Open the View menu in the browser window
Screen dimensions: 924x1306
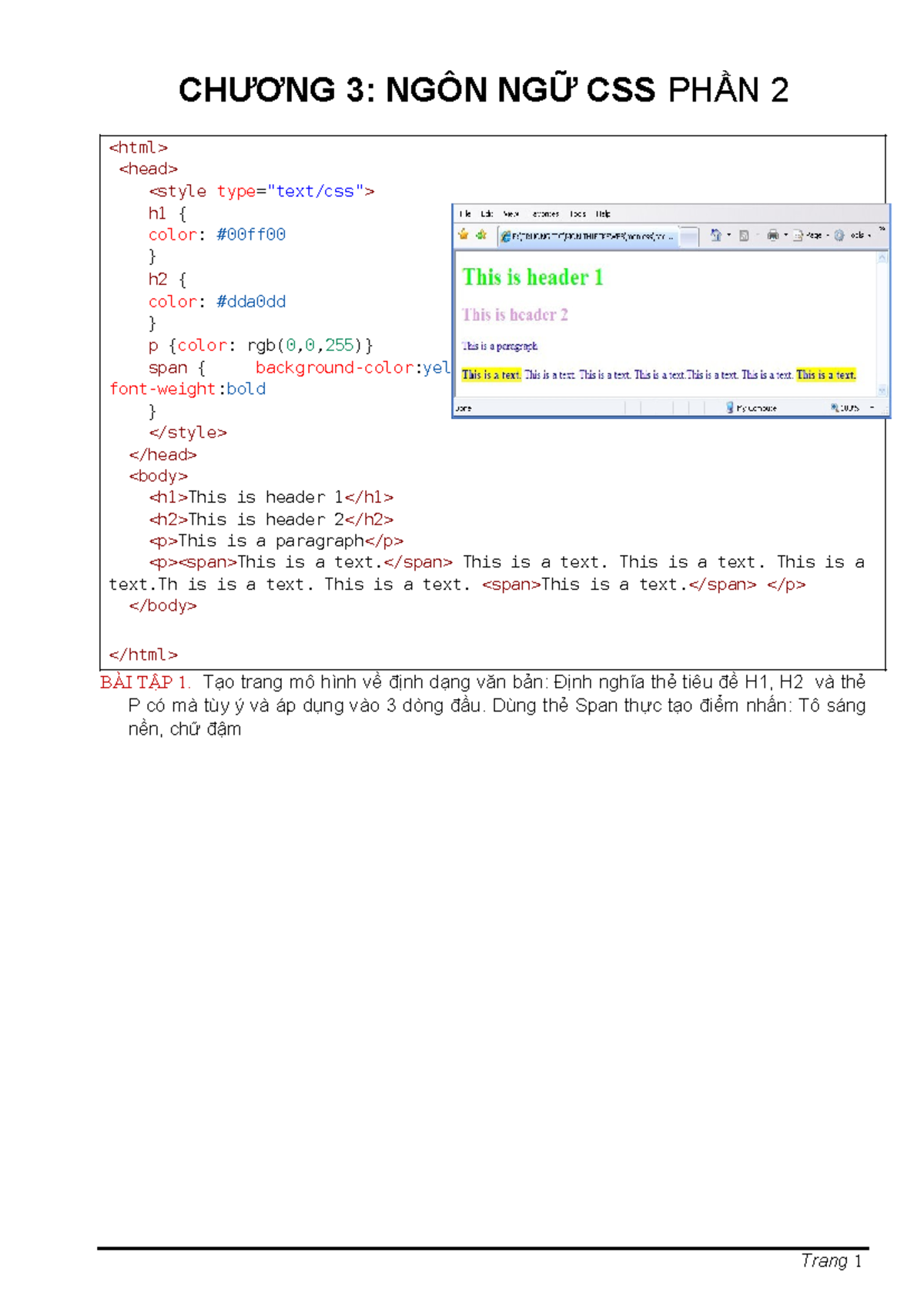[511, 214]
